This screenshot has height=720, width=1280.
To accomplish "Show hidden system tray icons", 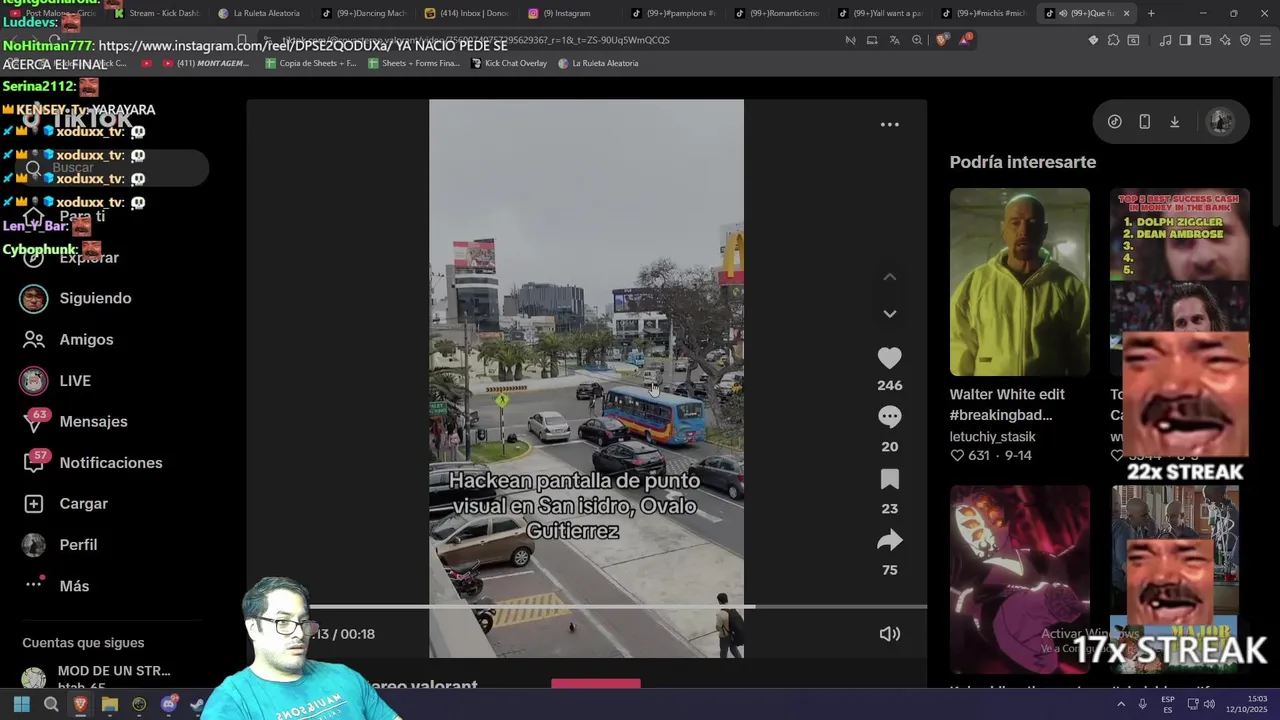I will click(1121, 704).
